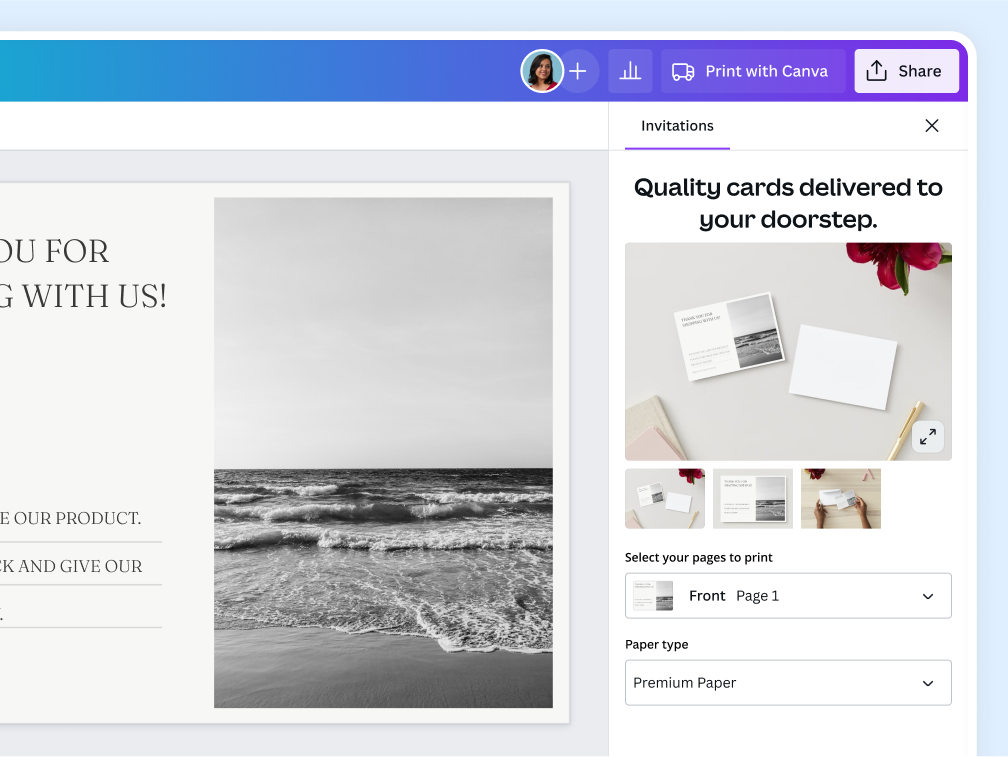Open the Front Page 1 pages dropdown
Screen dimensions: 1008x757
[x=788, y=596]
